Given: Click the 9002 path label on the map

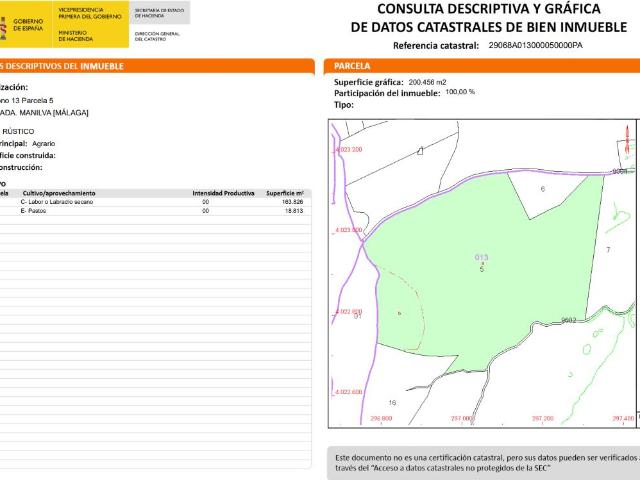Looking at the screenshot, I should (568, 320).
